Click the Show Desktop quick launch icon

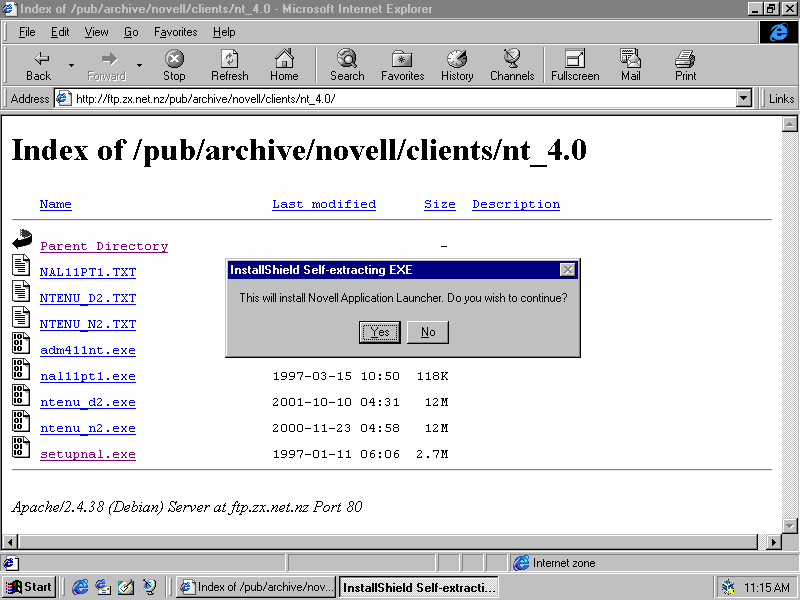(x=126, y=587)
